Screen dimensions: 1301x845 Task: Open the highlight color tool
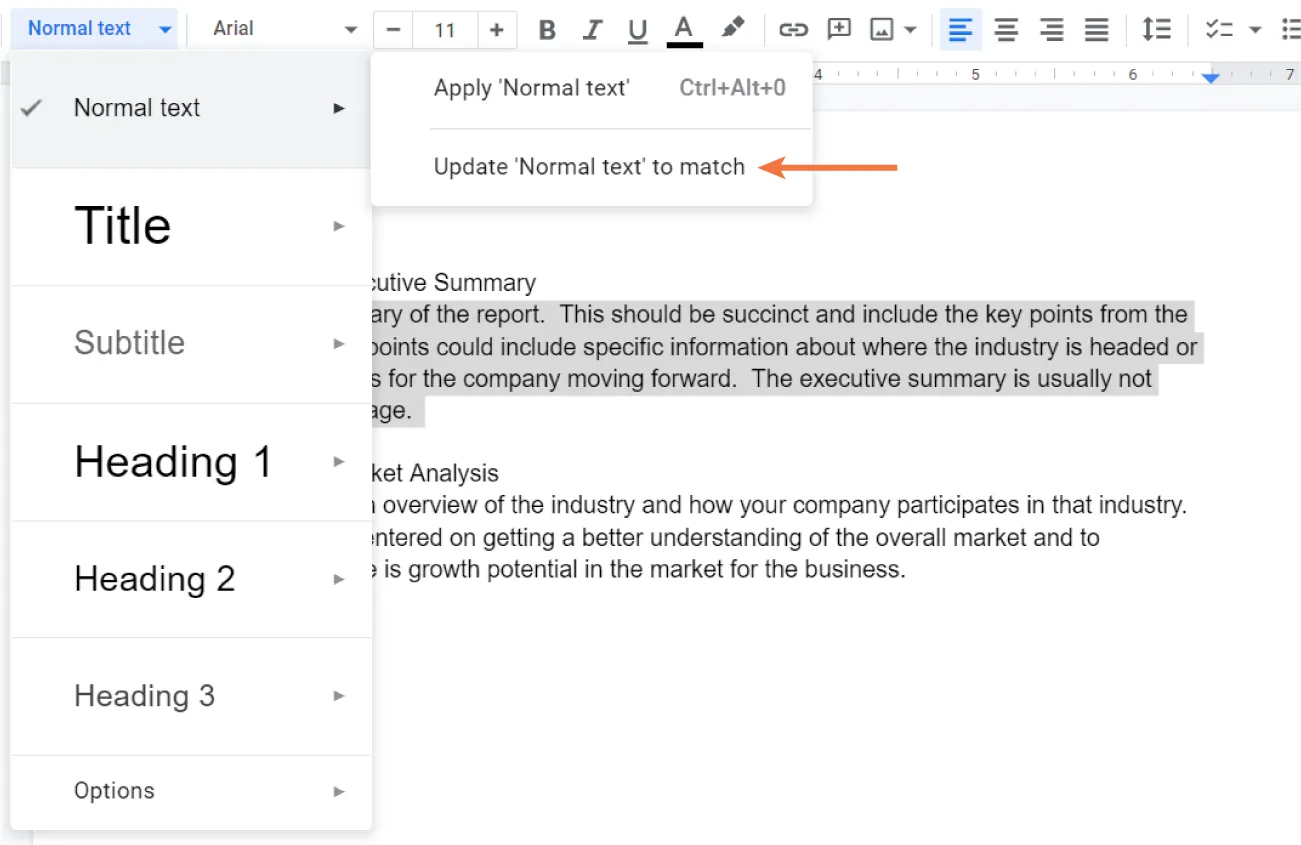point(733,29)
